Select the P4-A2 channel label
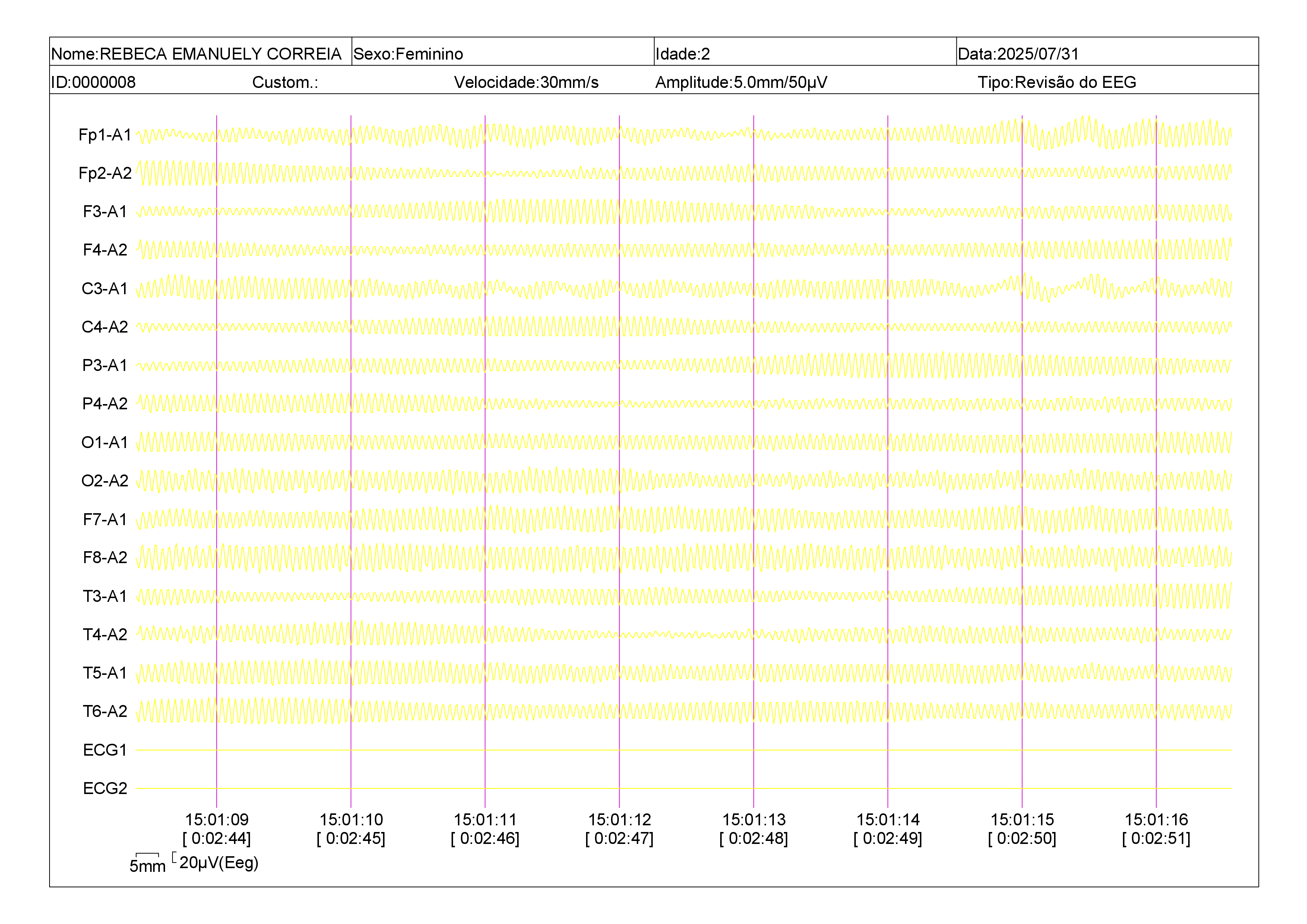 point(105,403)
